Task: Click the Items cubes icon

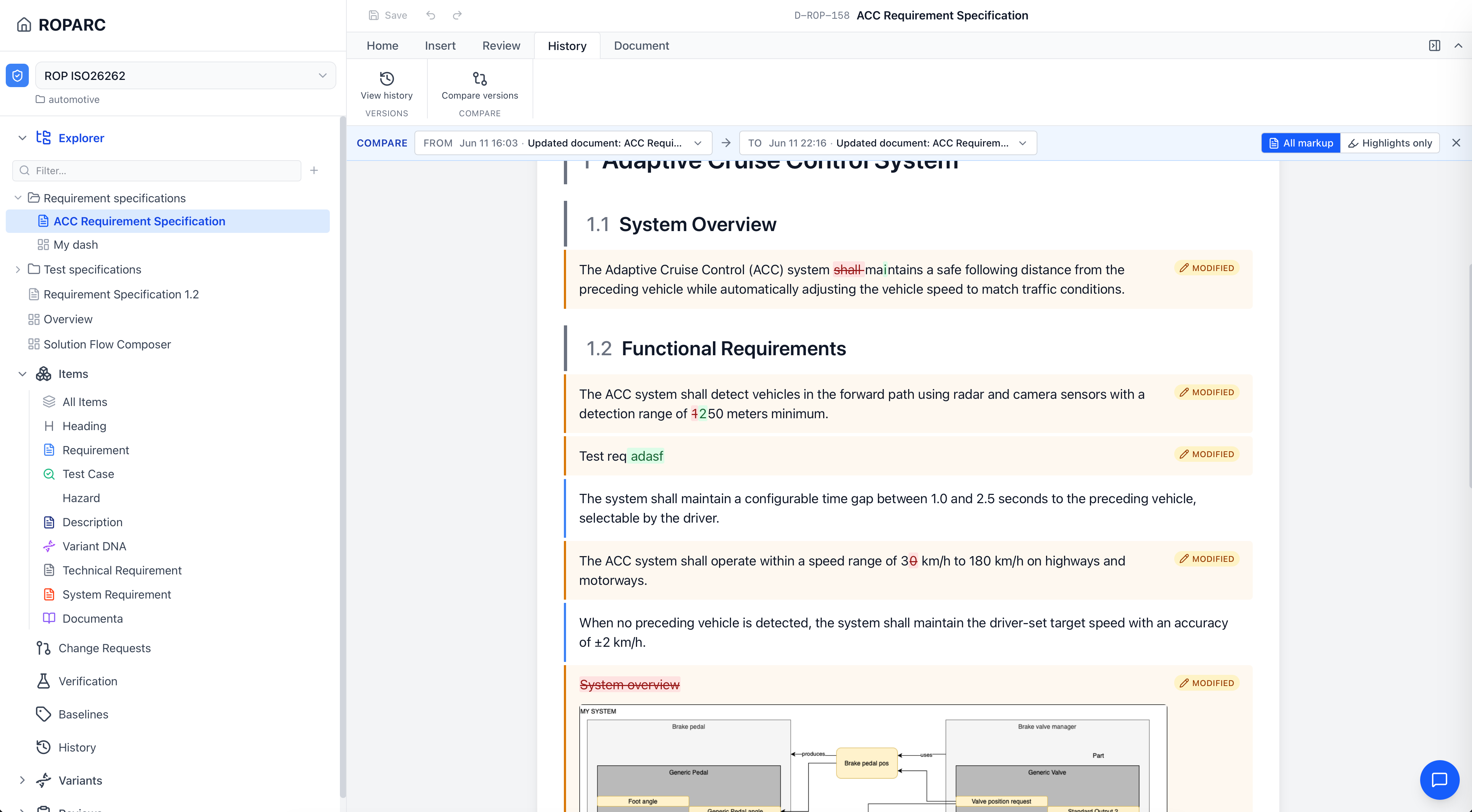Action: (x=44, y=374)
